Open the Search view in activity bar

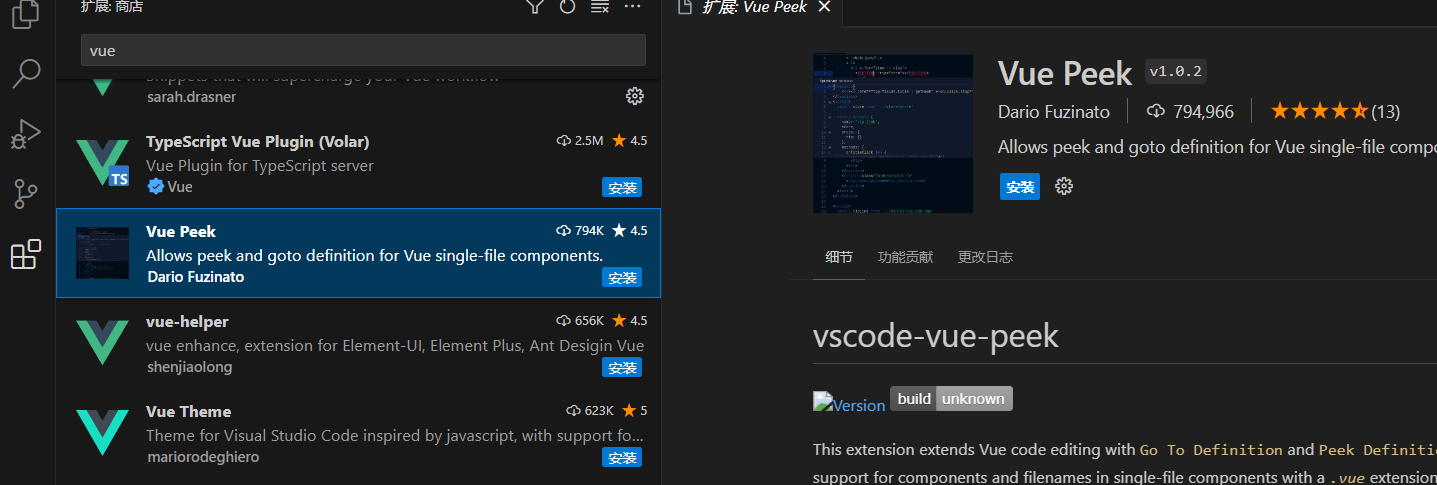click(x=26, y=73)
